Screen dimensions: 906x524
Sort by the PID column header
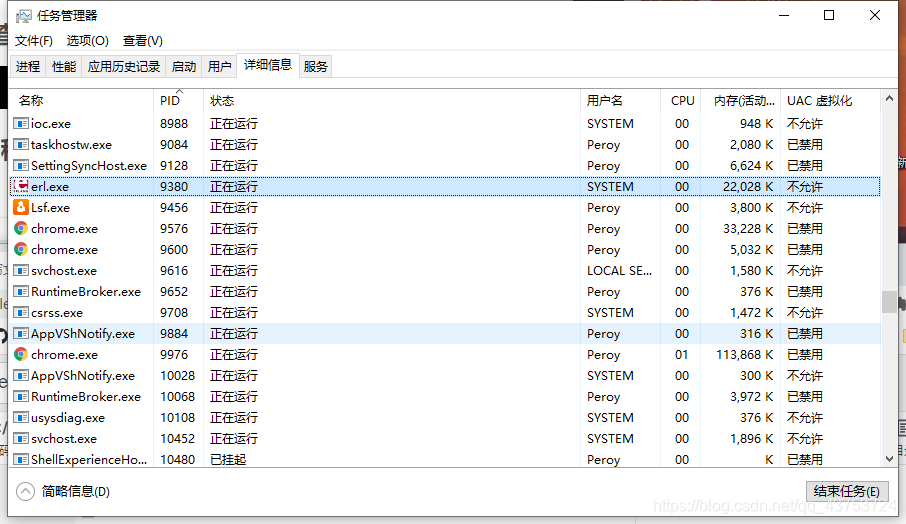(178, 101)
